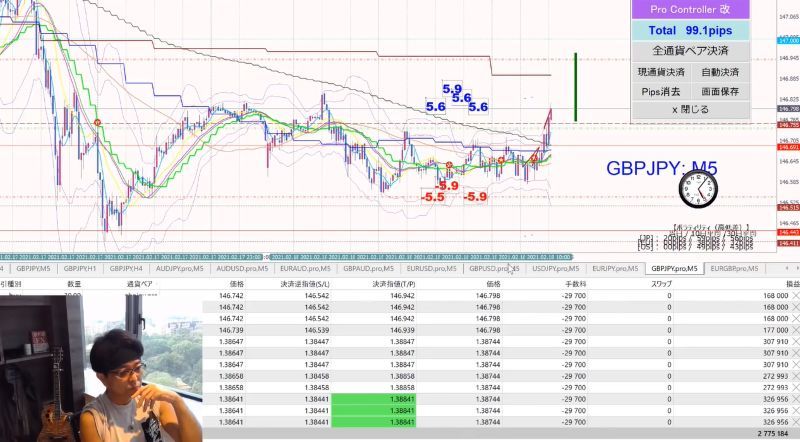Save screen with 画面保存 button
Image resolution: width=800 pixels, height=442 pixels.
pos(720,92)
